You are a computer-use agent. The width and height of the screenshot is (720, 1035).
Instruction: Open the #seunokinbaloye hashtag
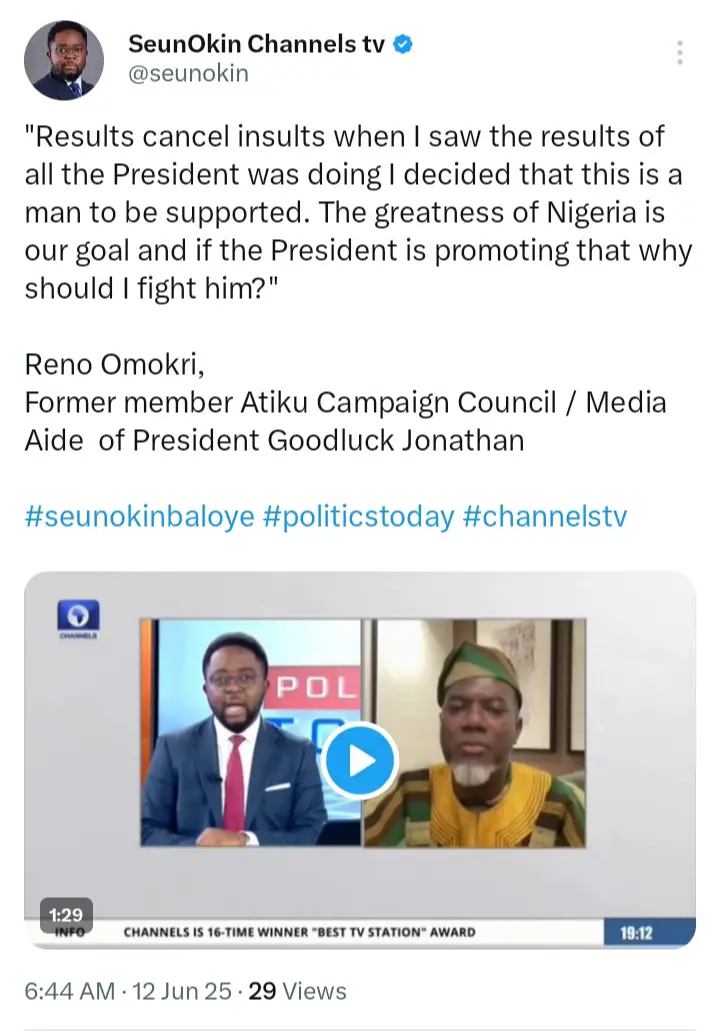click(139, 518)
